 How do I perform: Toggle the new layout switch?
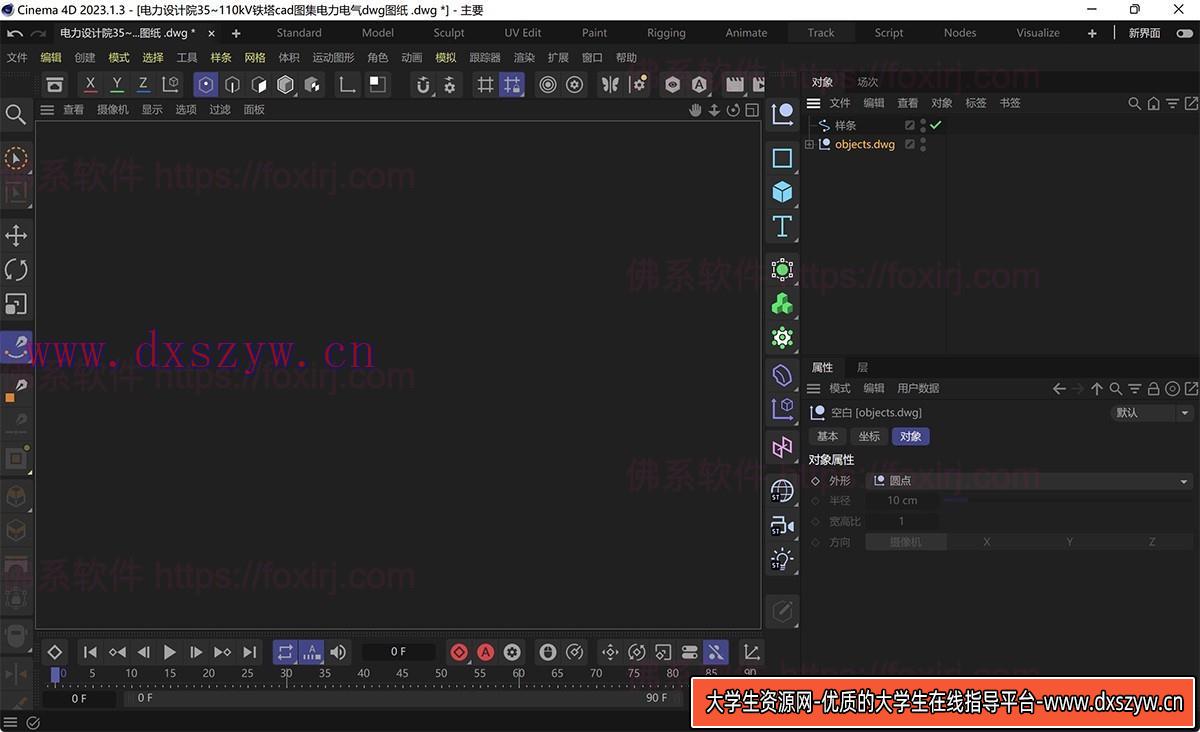(1185, 33)
